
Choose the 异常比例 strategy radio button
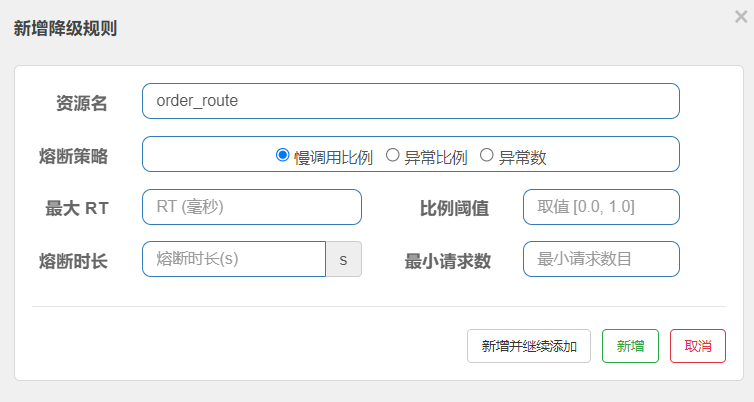(x=393, y=155)
